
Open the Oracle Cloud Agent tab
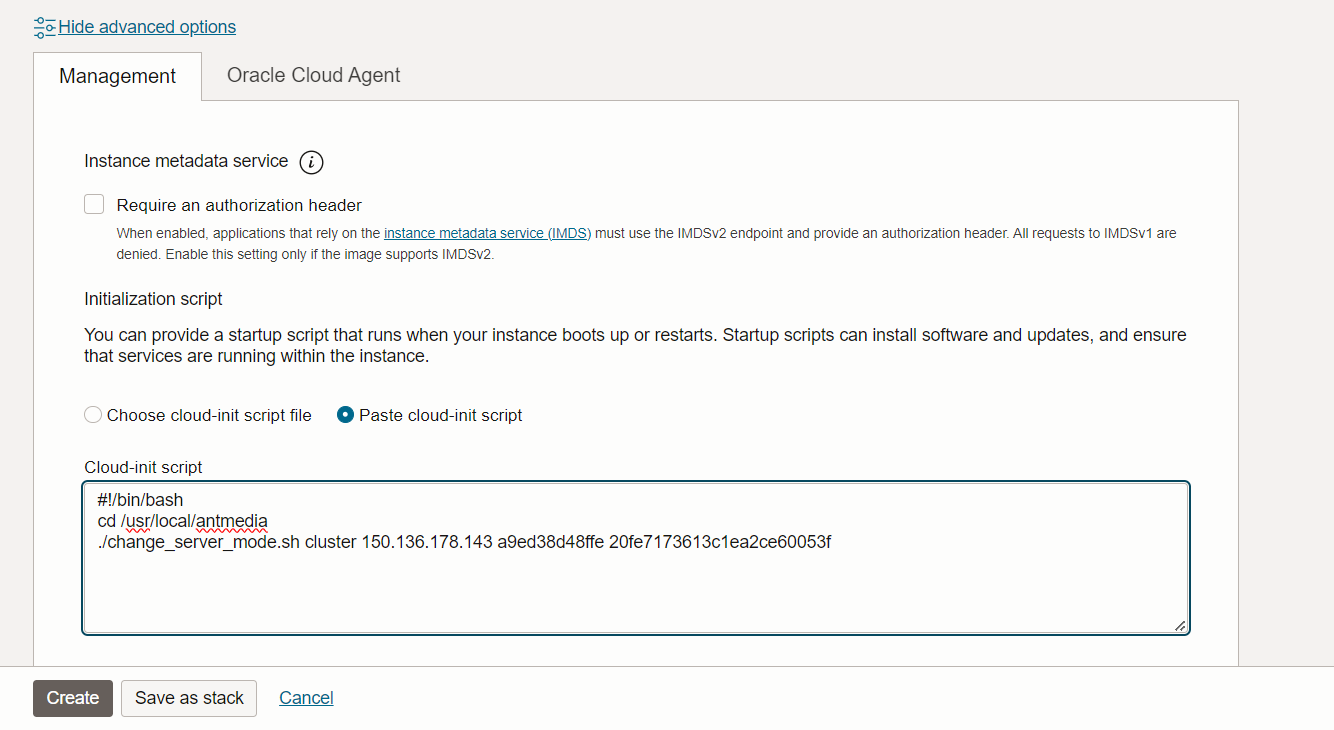click(x=314, y=75)
